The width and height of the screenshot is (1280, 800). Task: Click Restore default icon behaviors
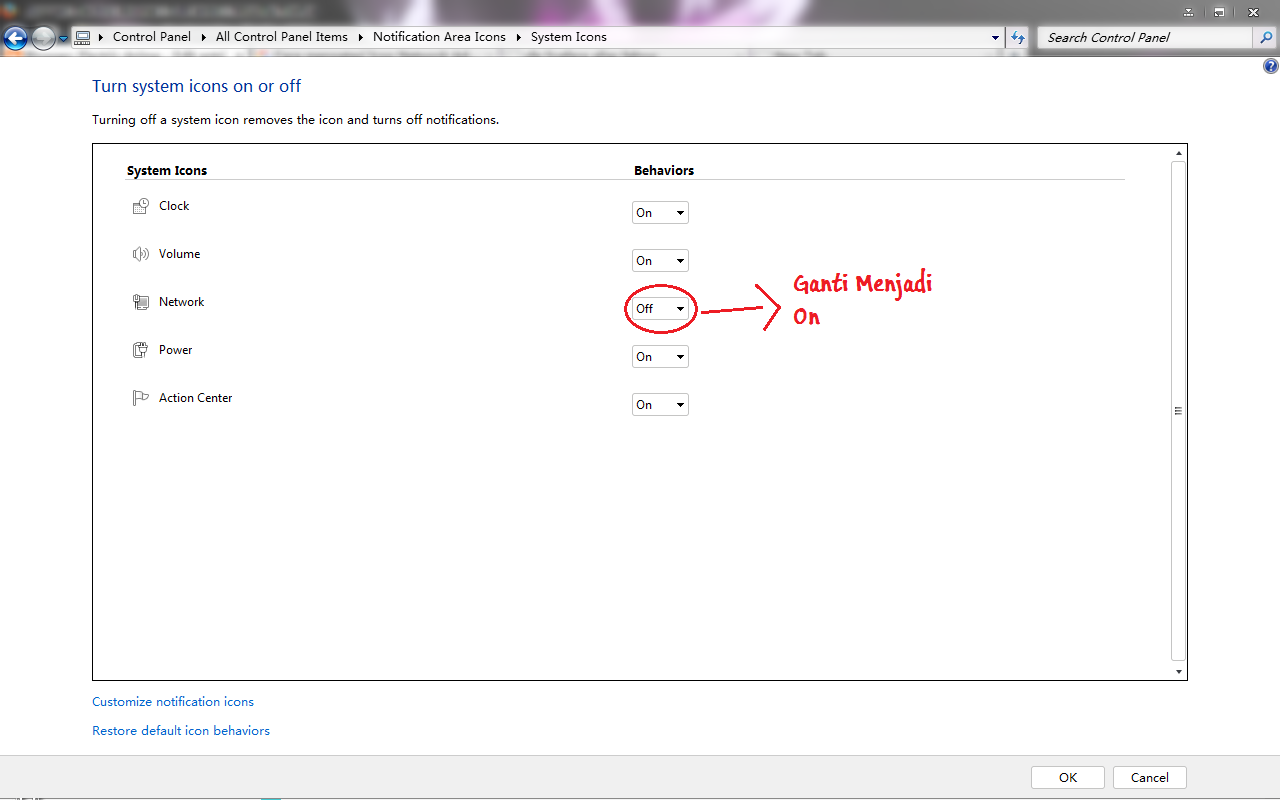point(180,730)
